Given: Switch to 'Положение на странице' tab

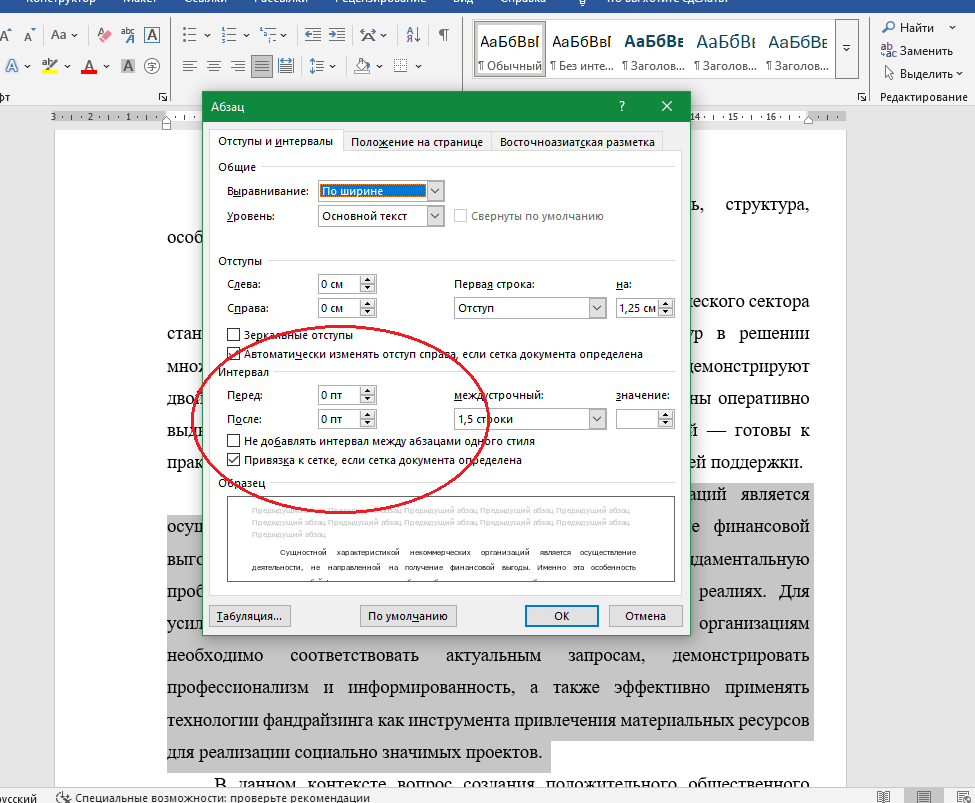Looking at the screenshot, I should (x=417, y=142).
